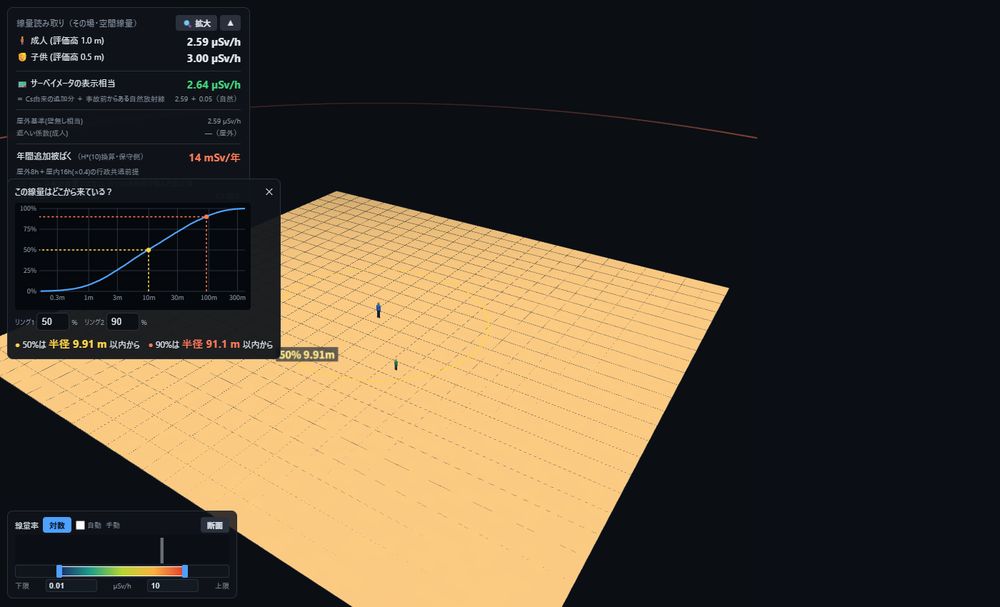Click the リング2 percent input field

pyautogui.click(x=122, y=322)
